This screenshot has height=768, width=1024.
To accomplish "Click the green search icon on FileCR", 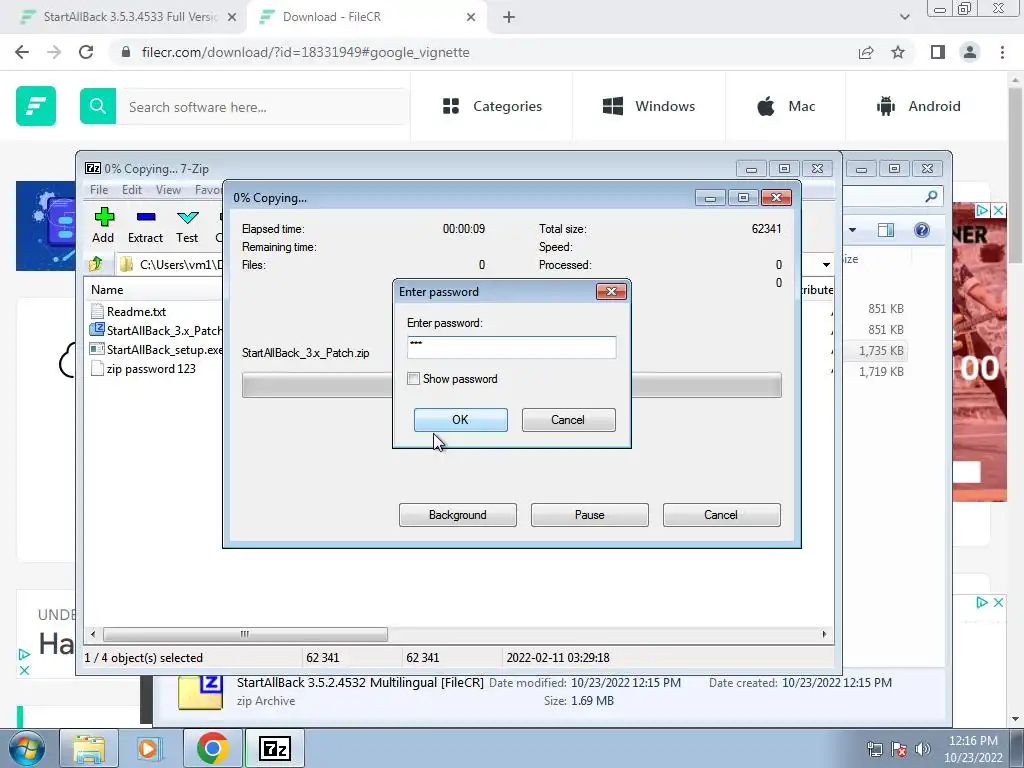I will coord(98,106).
